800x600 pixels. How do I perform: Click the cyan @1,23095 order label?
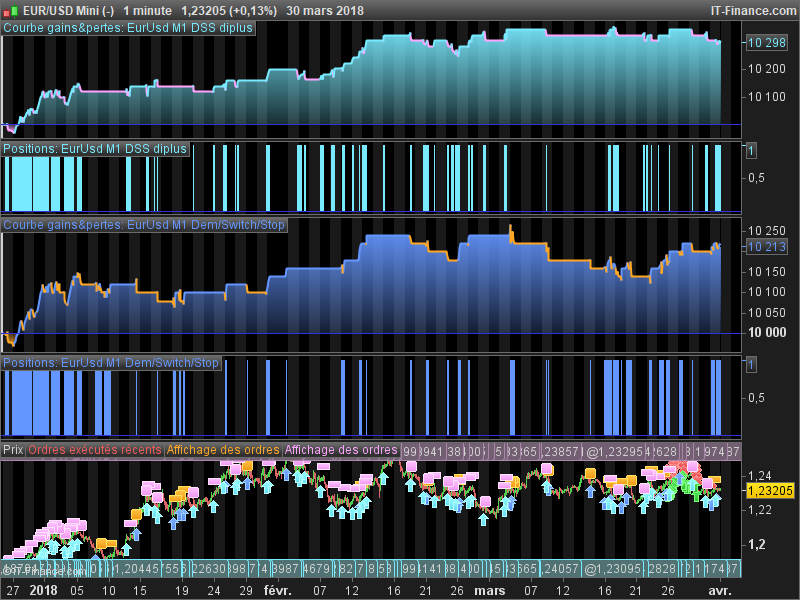(x=614, y=569)
